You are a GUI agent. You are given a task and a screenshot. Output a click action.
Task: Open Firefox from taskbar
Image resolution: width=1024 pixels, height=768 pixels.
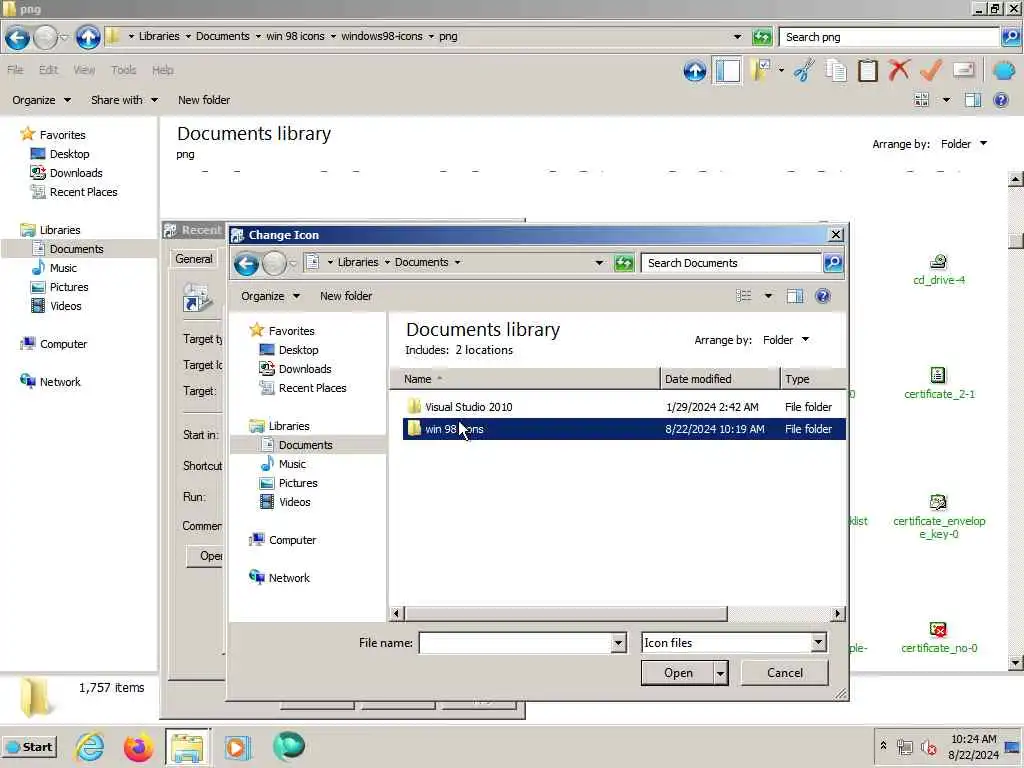point(138,746)
